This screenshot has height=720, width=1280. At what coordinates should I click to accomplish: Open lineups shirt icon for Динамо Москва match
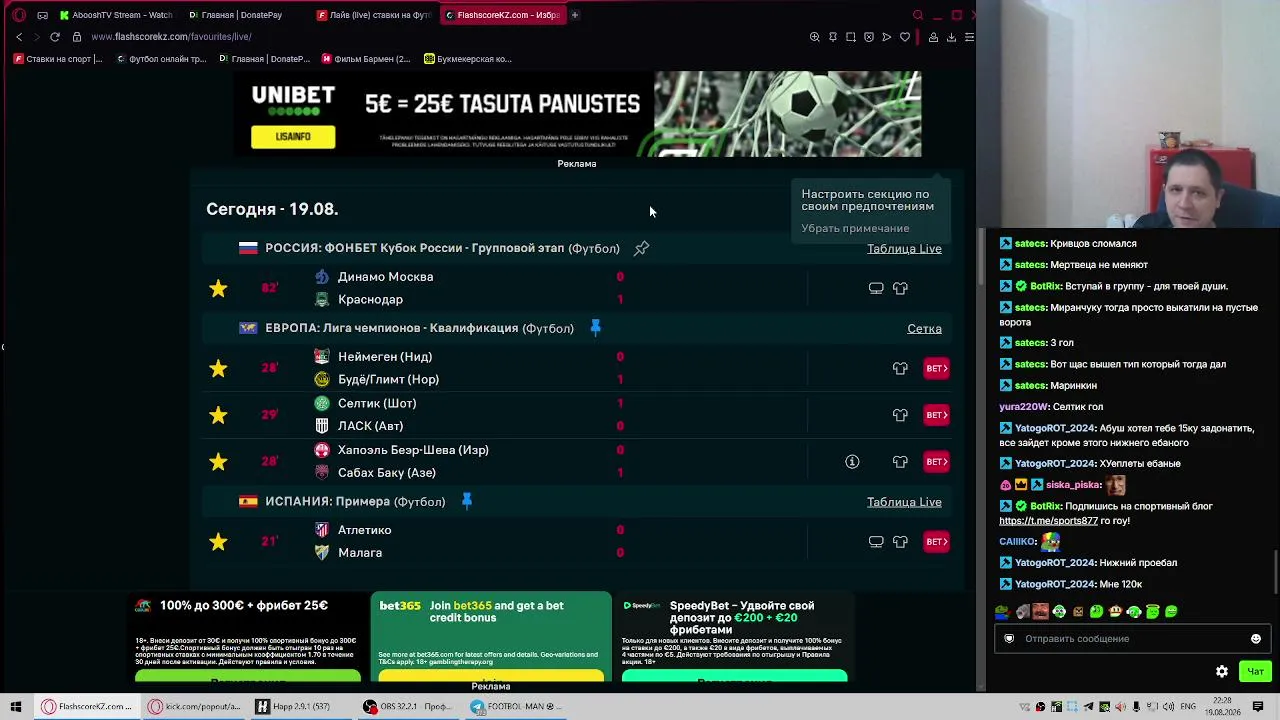coord(900,288)
